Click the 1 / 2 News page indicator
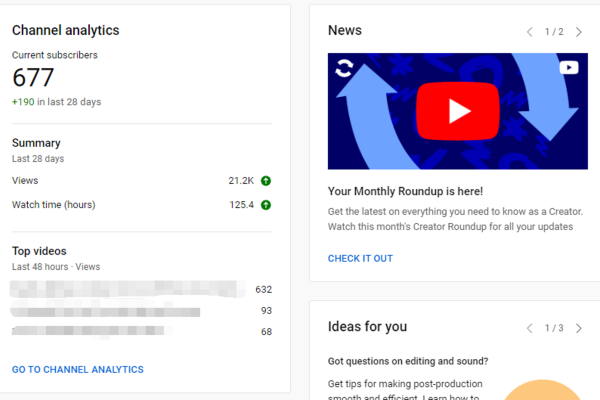The height and width of the screenshot is (400, 600). (x=554, y=32)
